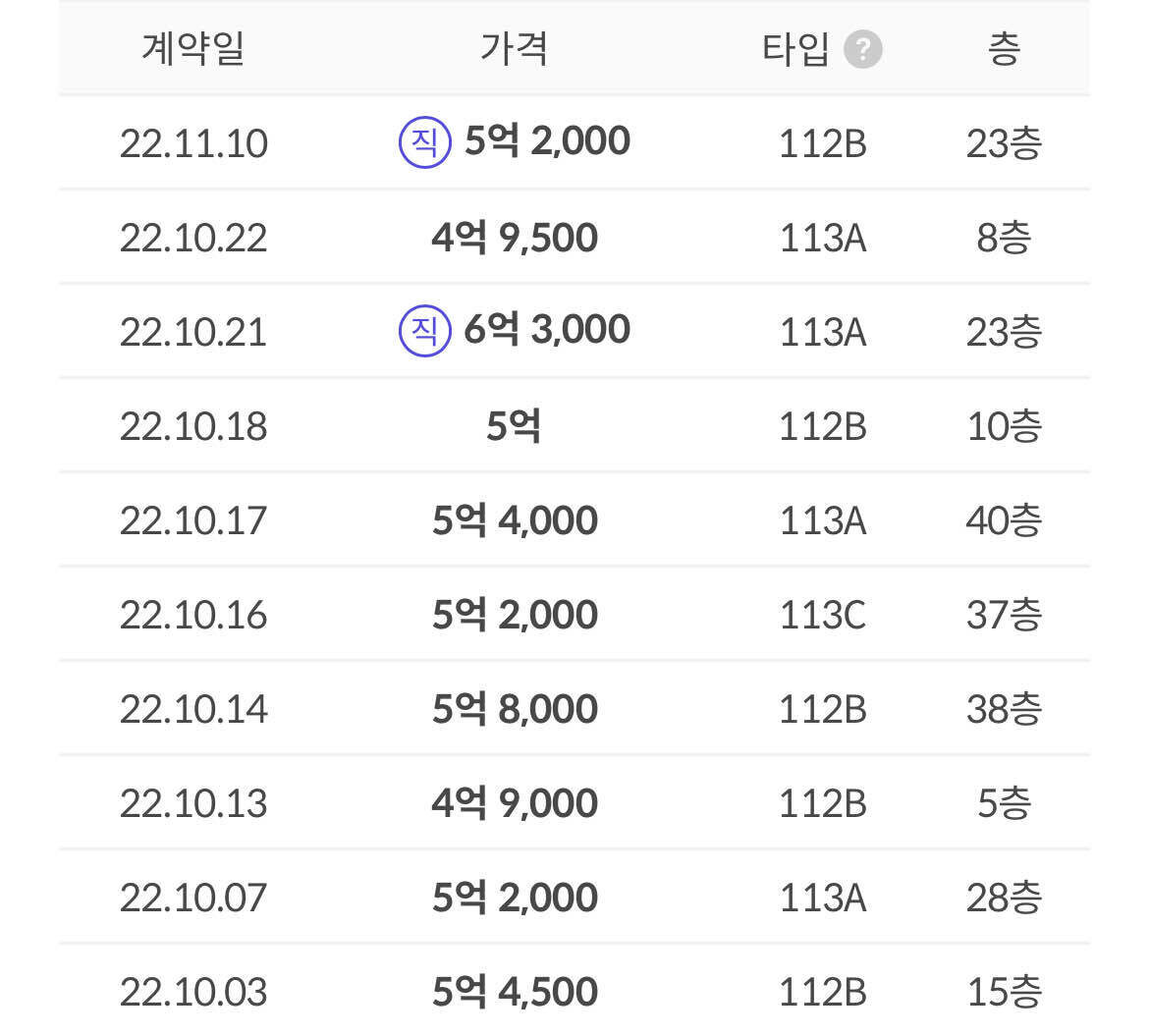Click the 5억 price on 22.10.18
The width and height of the screenshot is (1149, 1036).
tap(512, 425)
